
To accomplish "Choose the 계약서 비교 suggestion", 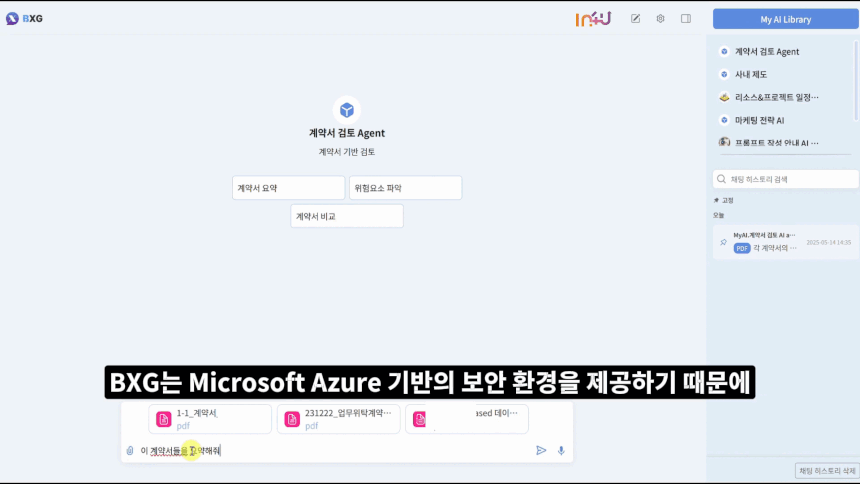I will (x=346, y=216).
